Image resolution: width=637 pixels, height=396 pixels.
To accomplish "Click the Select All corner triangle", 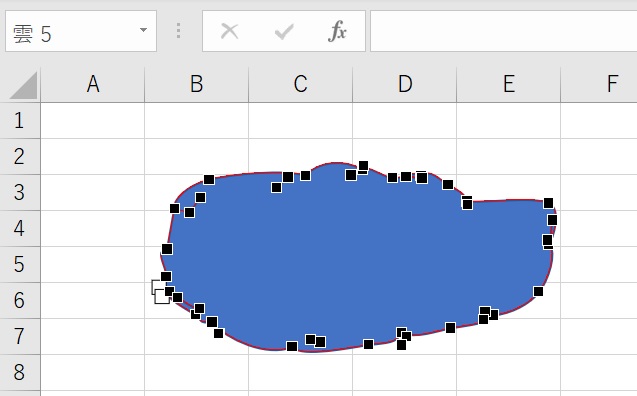I will tap(23, 85).
